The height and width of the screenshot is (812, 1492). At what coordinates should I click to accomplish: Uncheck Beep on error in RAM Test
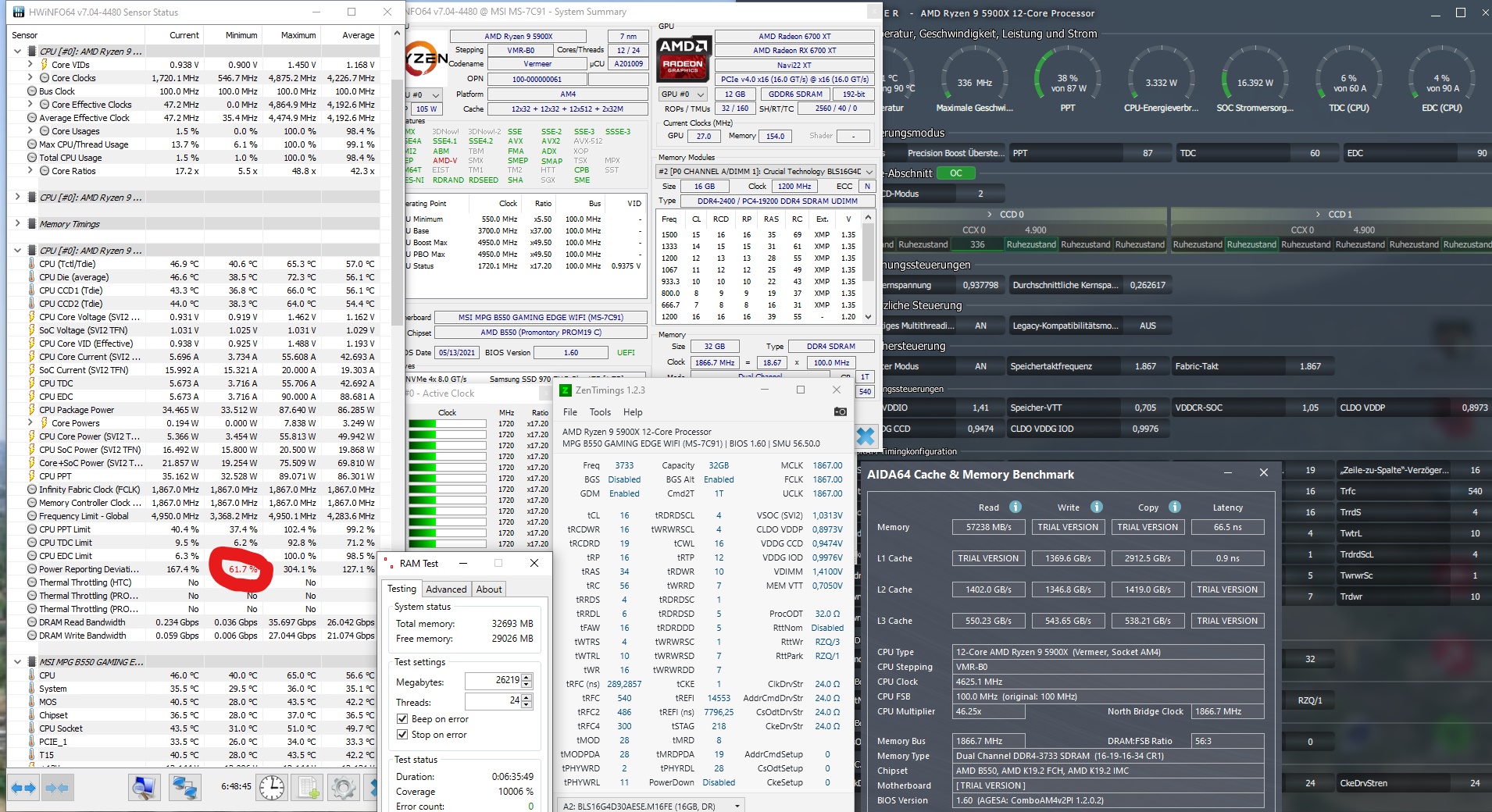pos(403,719)
